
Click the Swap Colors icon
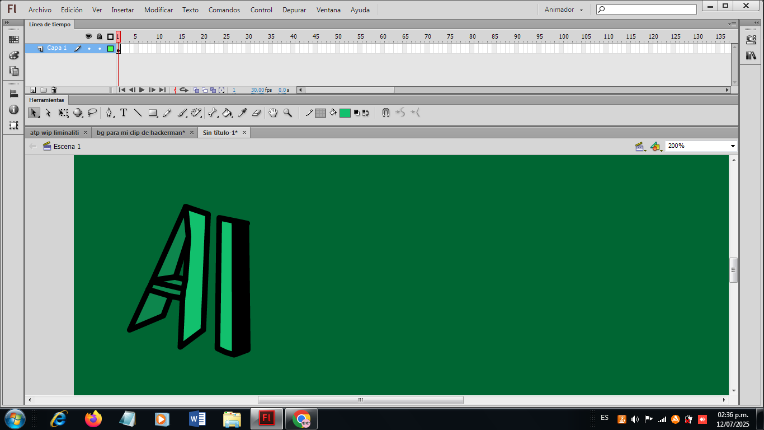(365, 113)
